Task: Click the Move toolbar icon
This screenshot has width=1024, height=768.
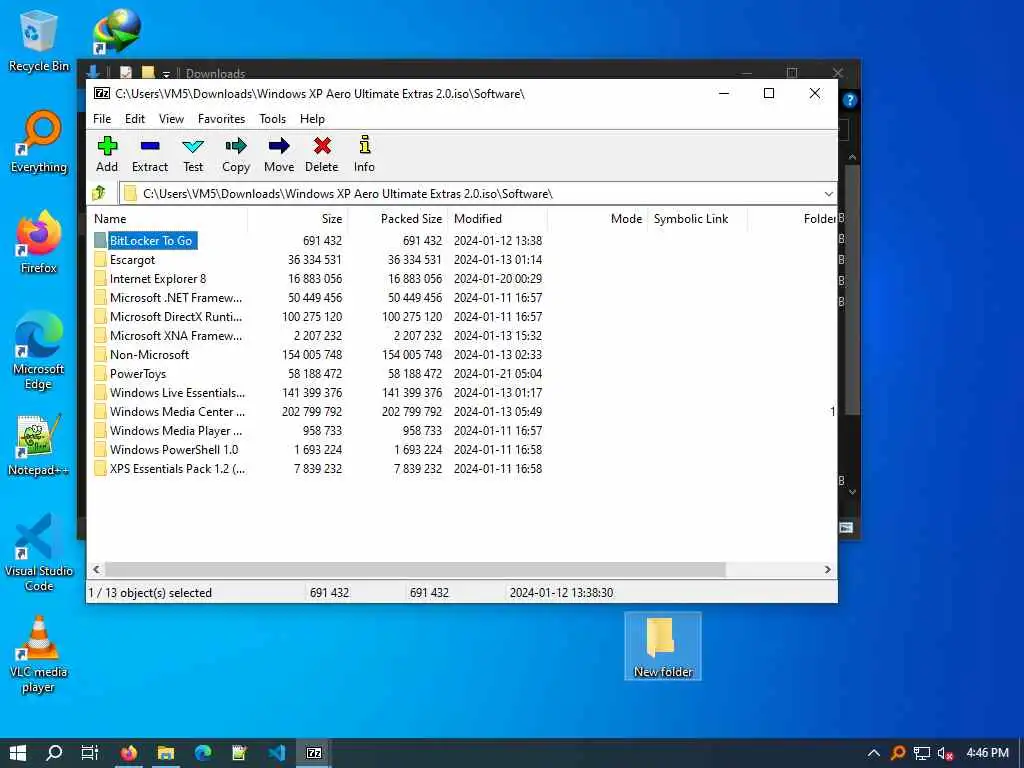Action: point(279,154)
